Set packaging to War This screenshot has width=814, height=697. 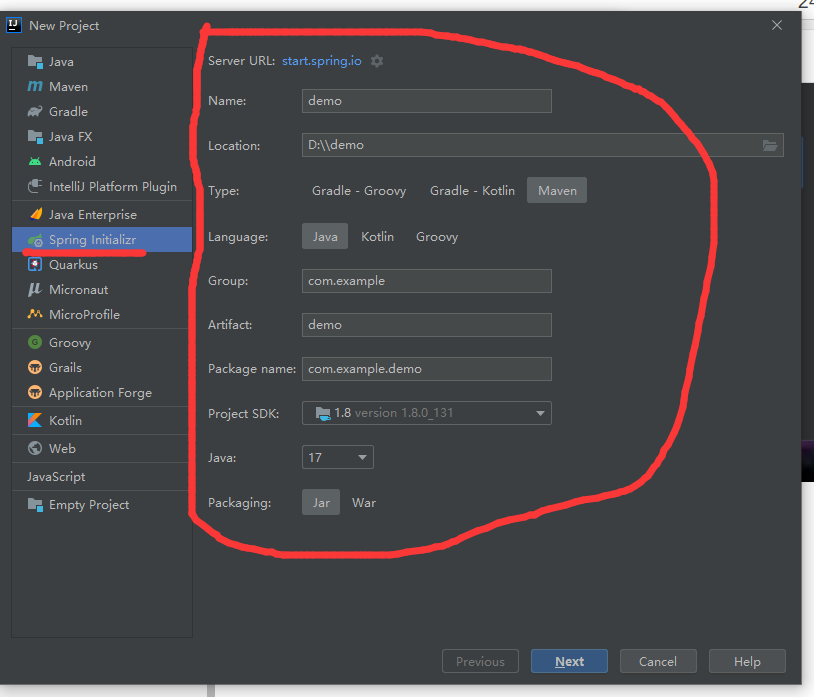364,502
